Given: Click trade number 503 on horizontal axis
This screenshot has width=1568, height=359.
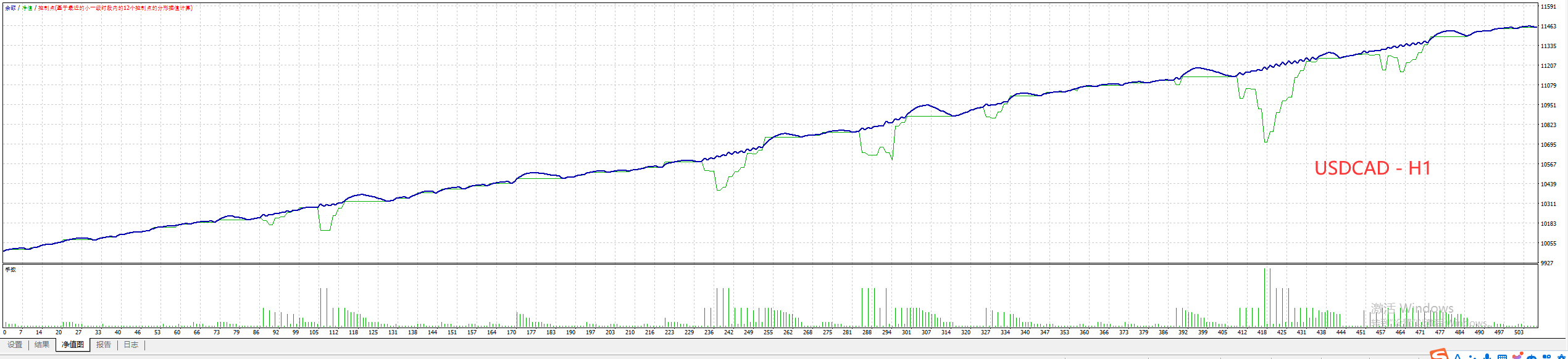Looking at the screenshot, I should click(1519, 332).
